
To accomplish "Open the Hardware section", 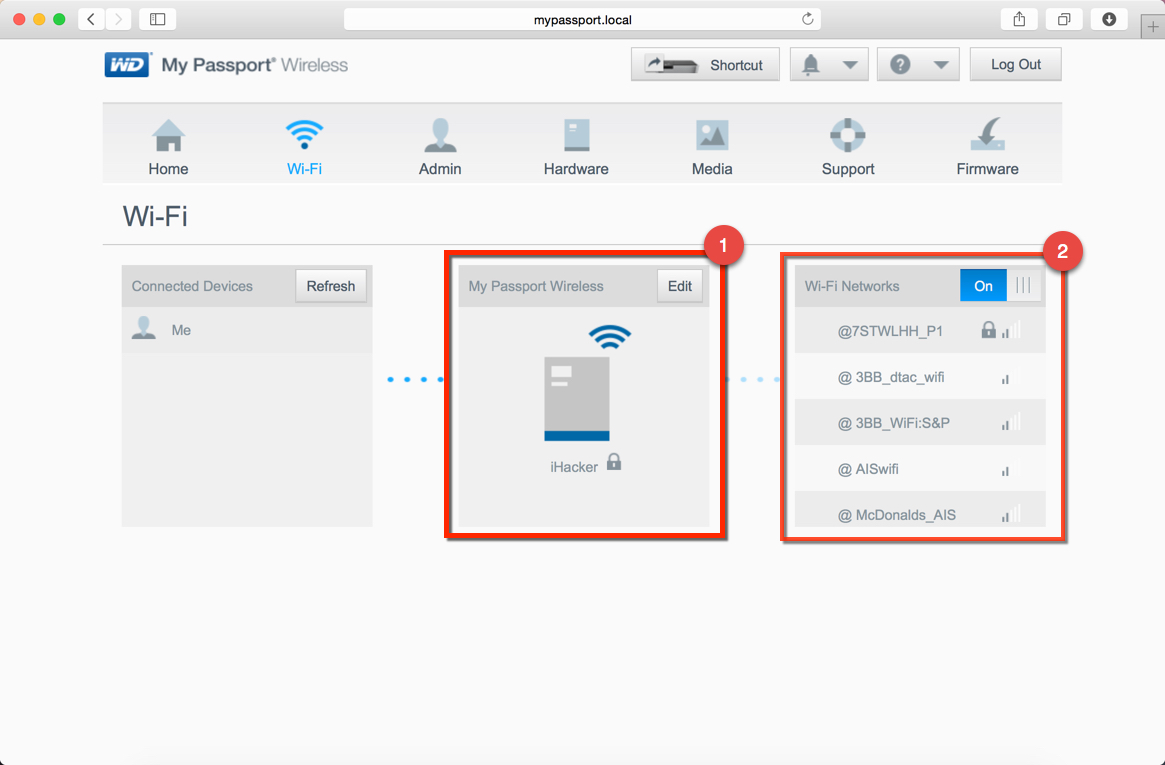I will [576, 148].
